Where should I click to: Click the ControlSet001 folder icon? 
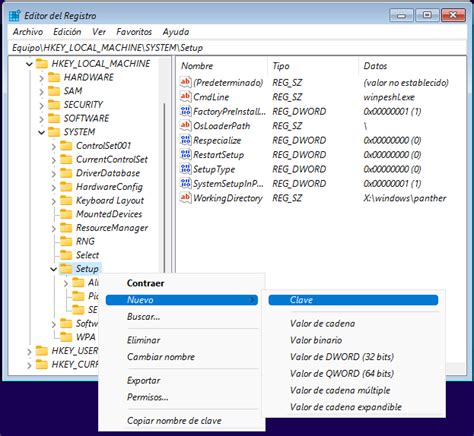(x=66, y=146)
